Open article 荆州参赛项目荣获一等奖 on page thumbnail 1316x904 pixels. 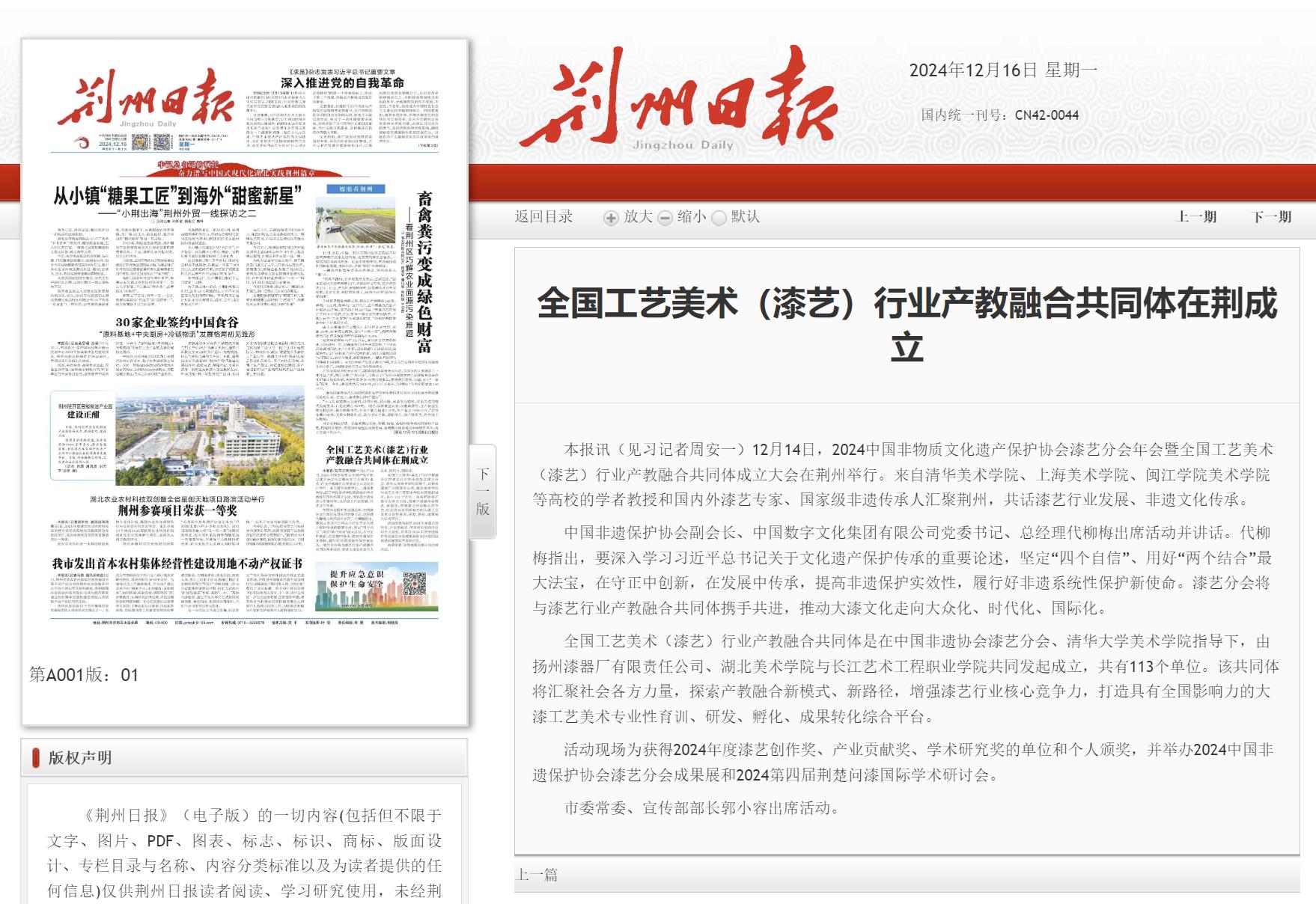point(177,510)
